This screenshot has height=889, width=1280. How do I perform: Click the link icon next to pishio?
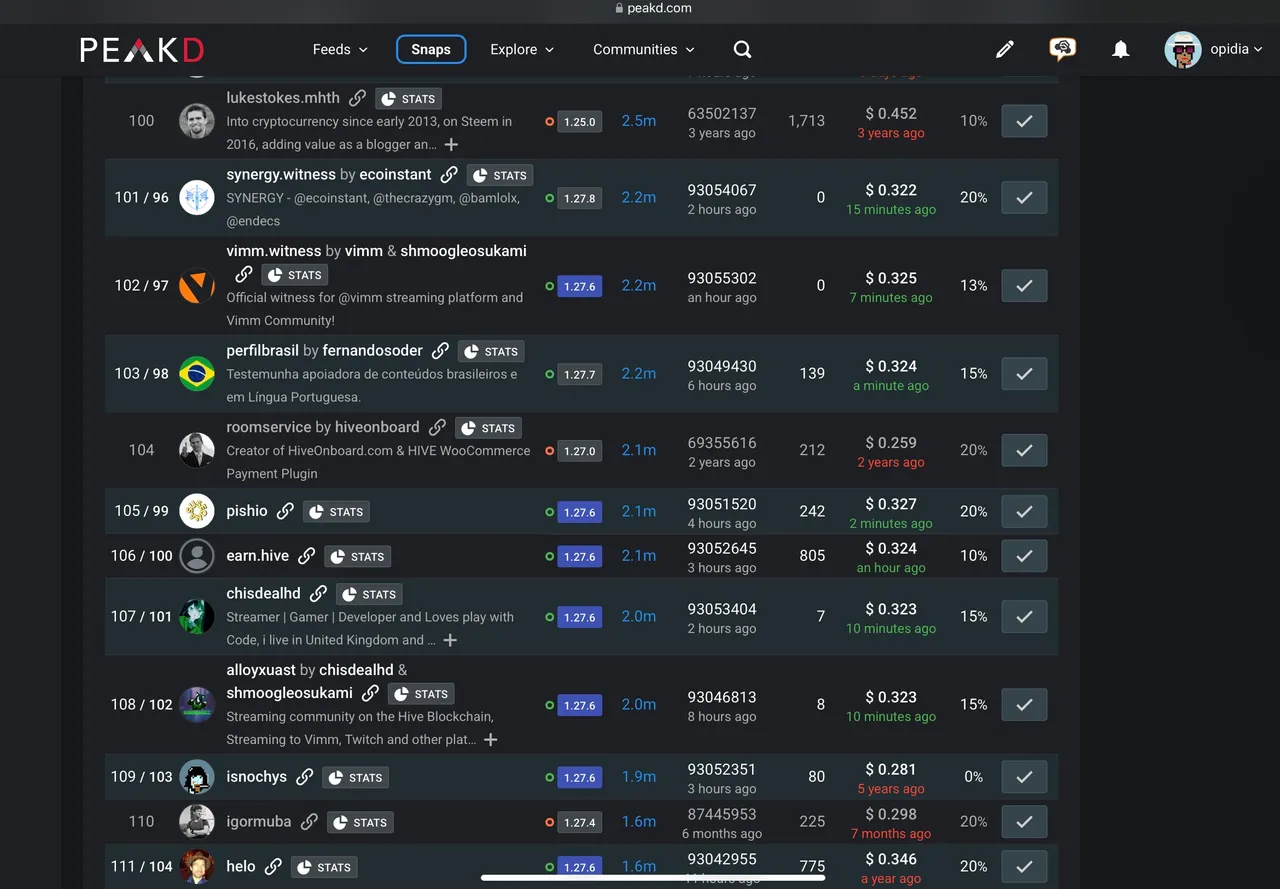(285, 511)
